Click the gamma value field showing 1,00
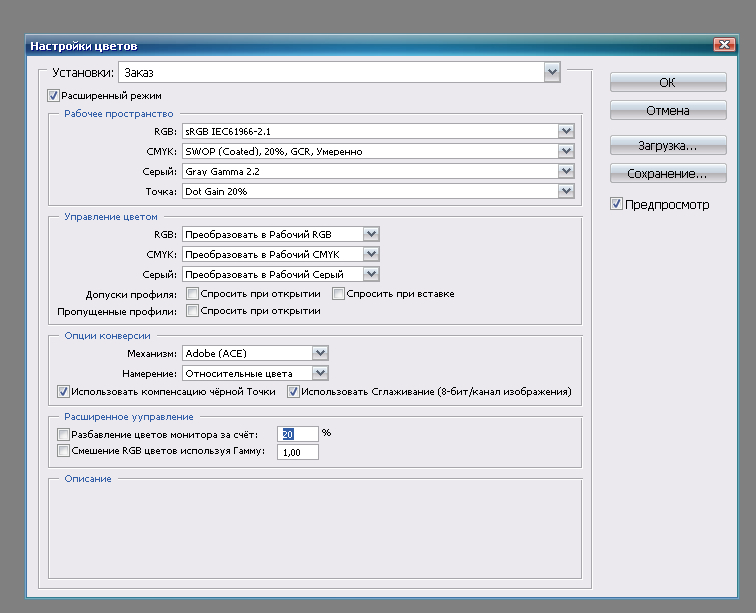756x613 pixels. point(298,453)
